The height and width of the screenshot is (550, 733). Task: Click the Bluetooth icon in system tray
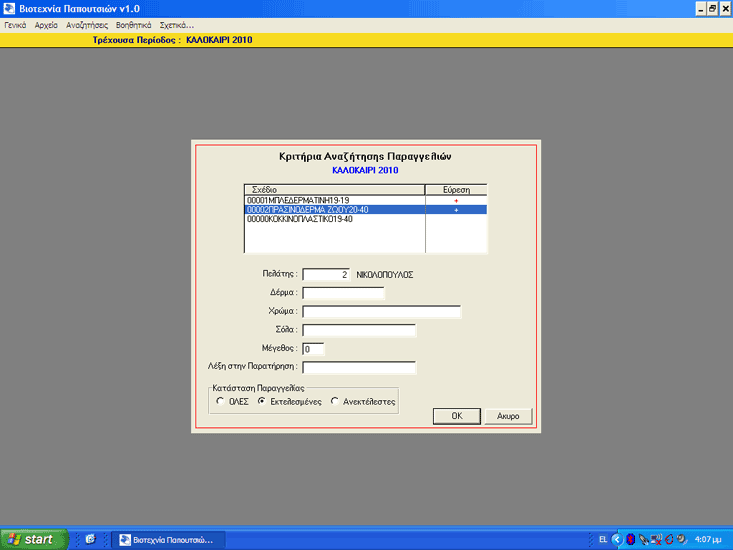[x=630, y=540]
